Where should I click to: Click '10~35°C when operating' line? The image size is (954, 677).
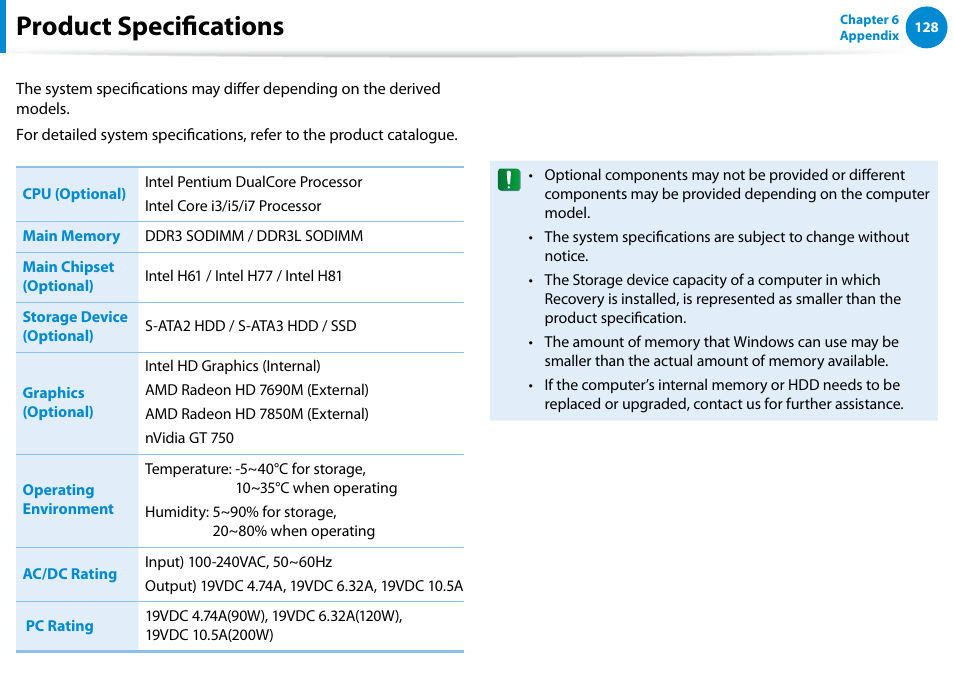point(316,488)
